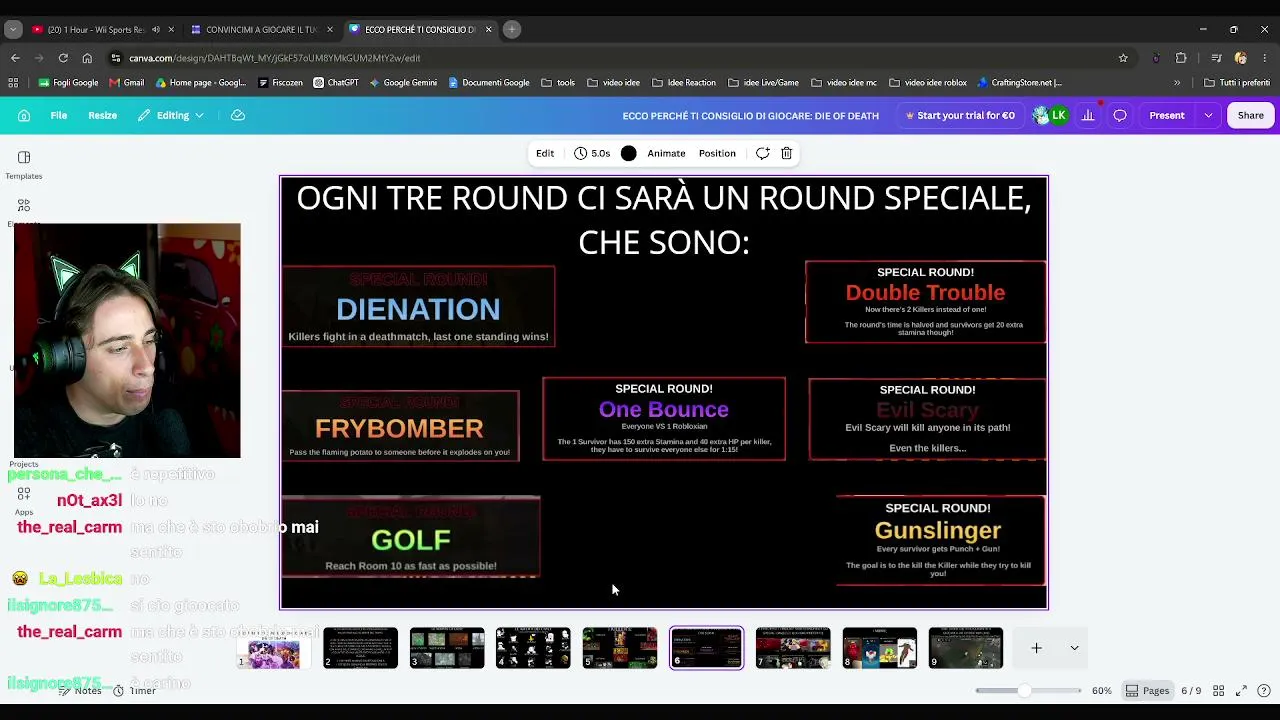The height and width of the screenshot is (720, 1280).
Task: Select page 7 thumbnail
Action: coord(793,648)
